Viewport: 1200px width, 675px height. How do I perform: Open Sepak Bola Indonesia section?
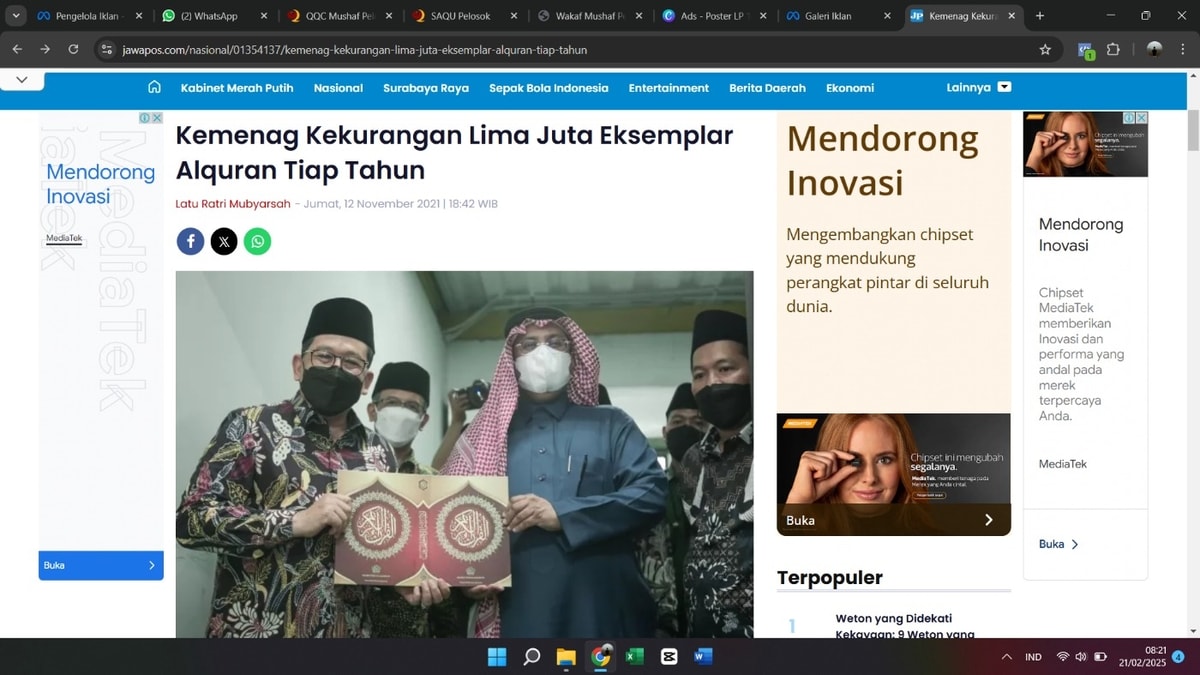pyautogui.click(x=548, y=88)
